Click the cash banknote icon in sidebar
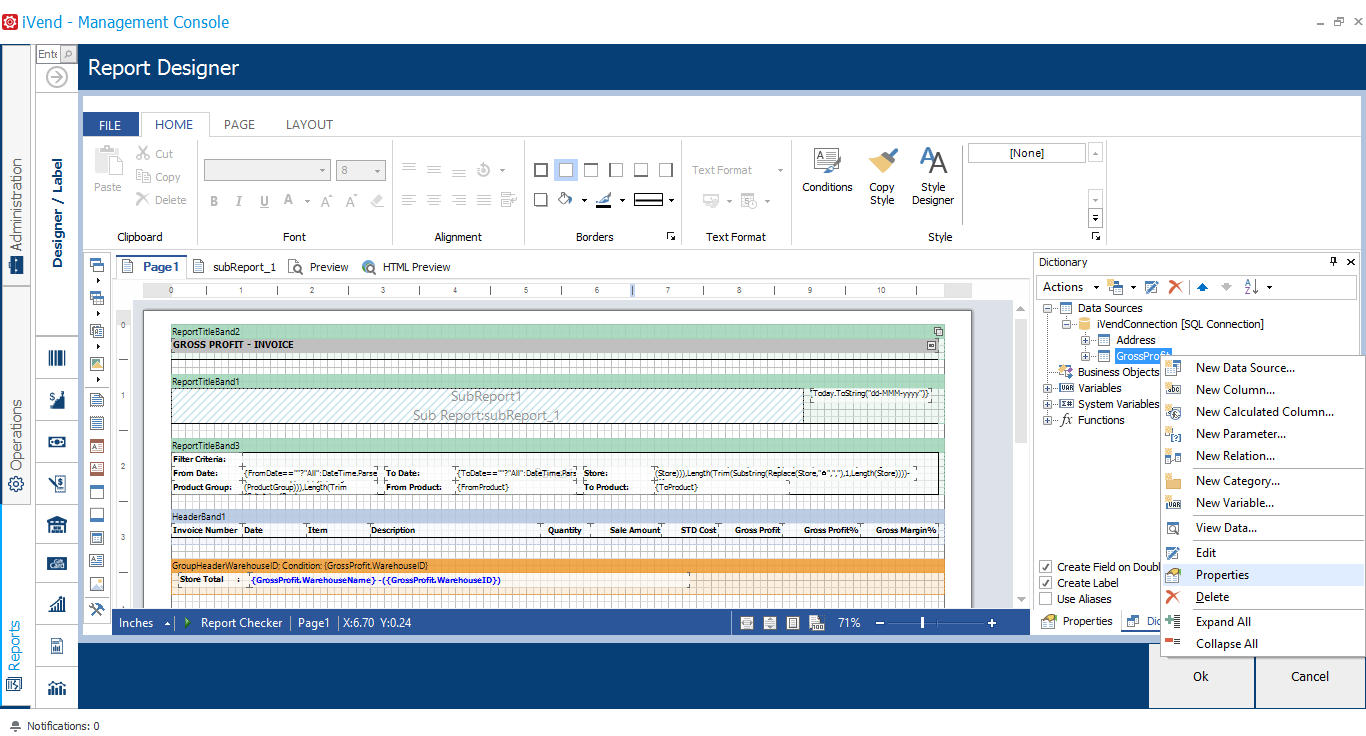The height and width of the screenshot is (736, 1366). click(57, 442)
